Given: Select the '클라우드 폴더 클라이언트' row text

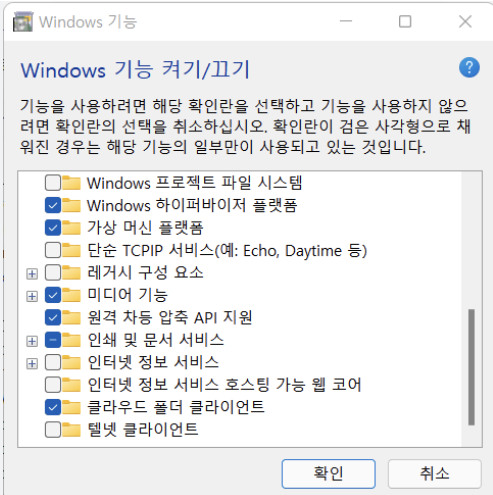Looking at the screenshot, I should click(x=176, y=407).
